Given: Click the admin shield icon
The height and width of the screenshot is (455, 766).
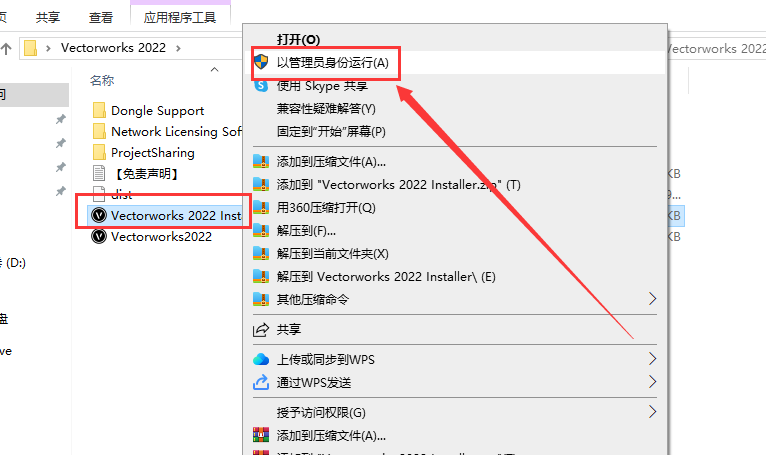Looking at the screenshot, I should (261, 62).
